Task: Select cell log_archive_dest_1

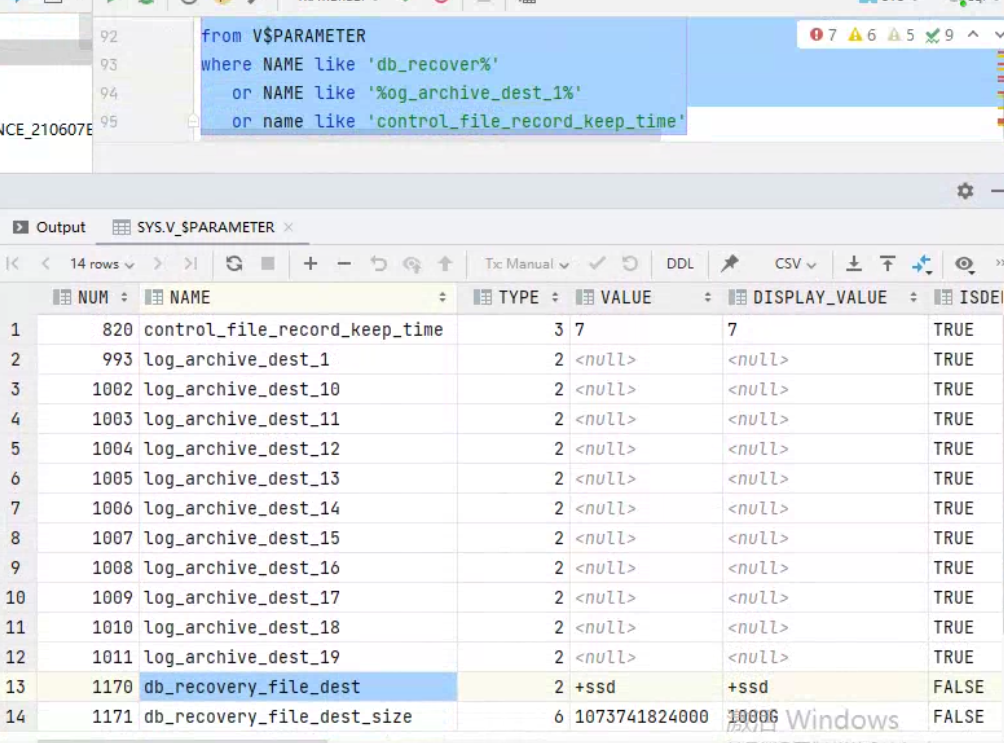Action: pos(298,359)
